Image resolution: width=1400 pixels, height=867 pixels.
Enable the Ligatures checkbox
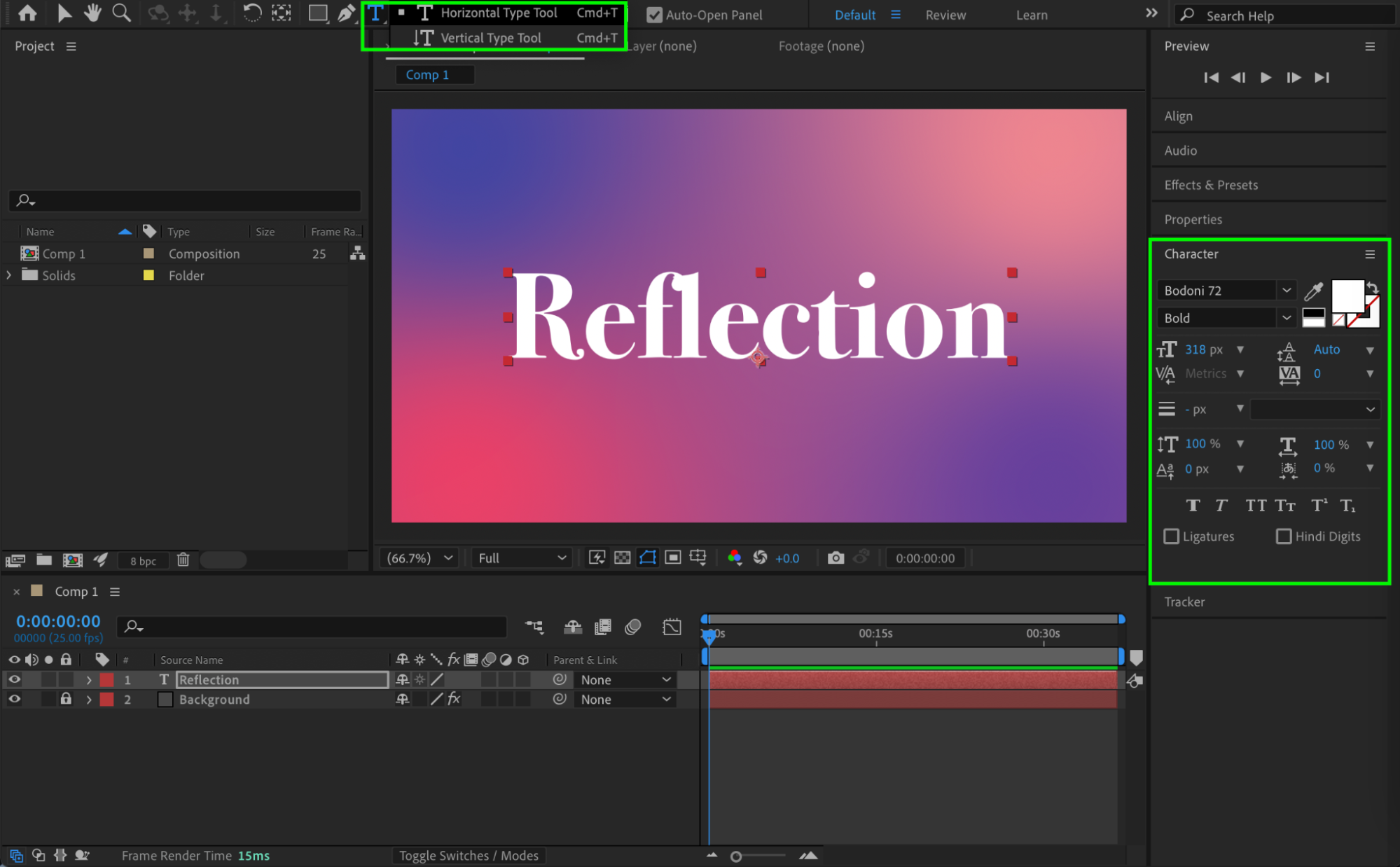point(1172,536)
